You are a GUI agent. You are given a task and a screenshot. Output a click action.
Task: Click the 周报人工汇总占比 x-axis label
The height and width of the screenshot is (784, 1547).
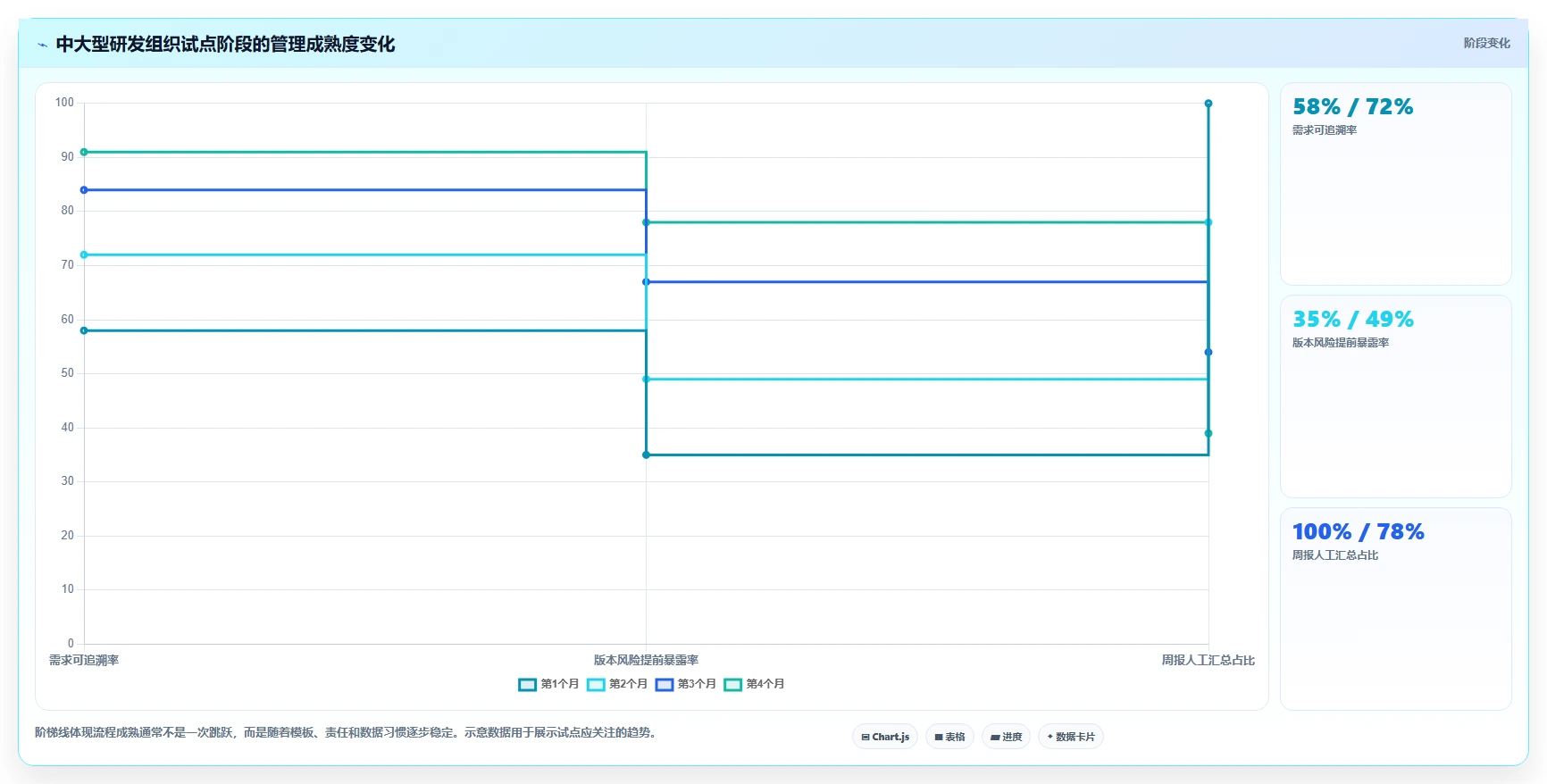(1208, 660)
